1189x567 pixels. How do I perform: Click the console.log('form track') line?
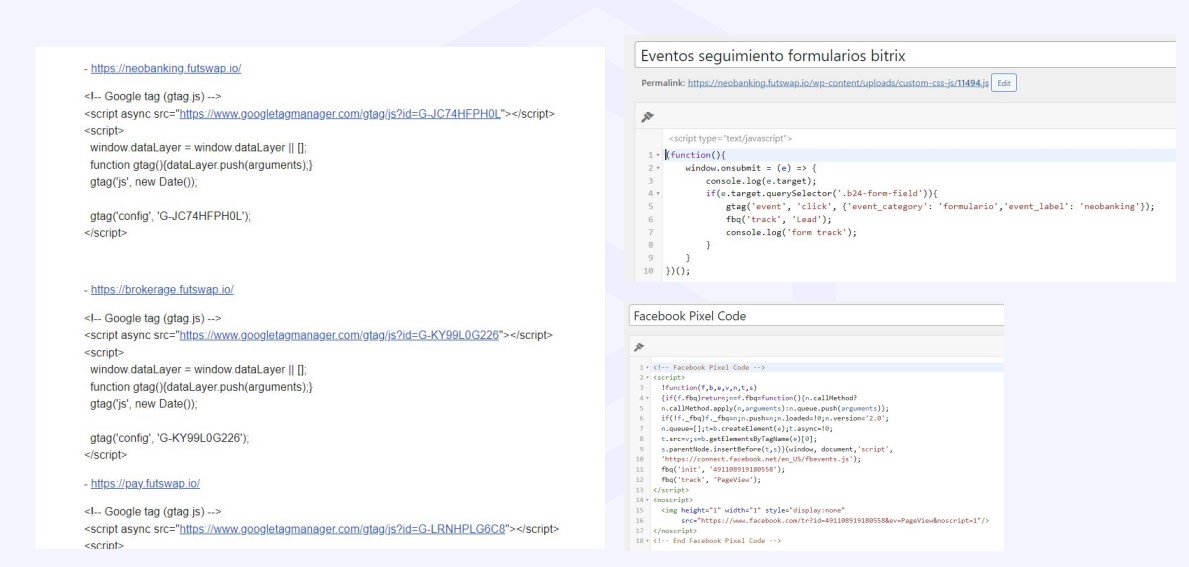(x=791, y=232)
